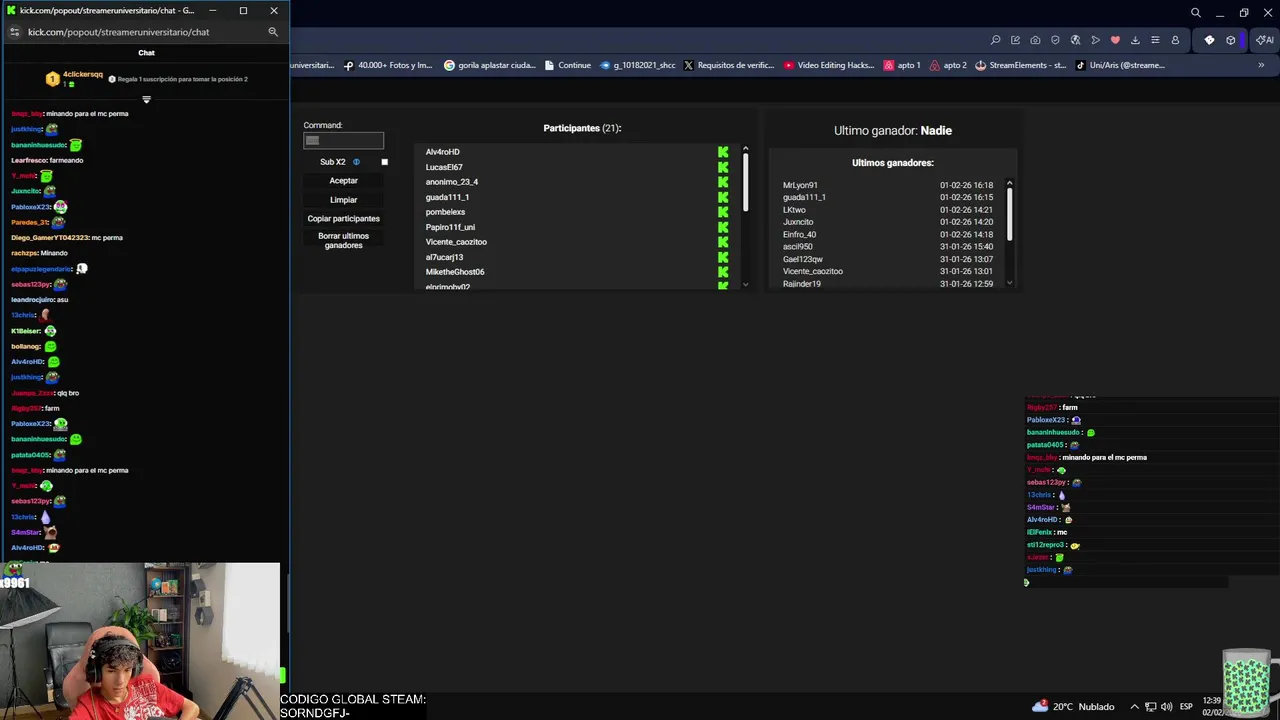This screenshot has height=720, width=1280.
Task: Click the heart bookmark toolbar icon
Action: click(1115, 40)
